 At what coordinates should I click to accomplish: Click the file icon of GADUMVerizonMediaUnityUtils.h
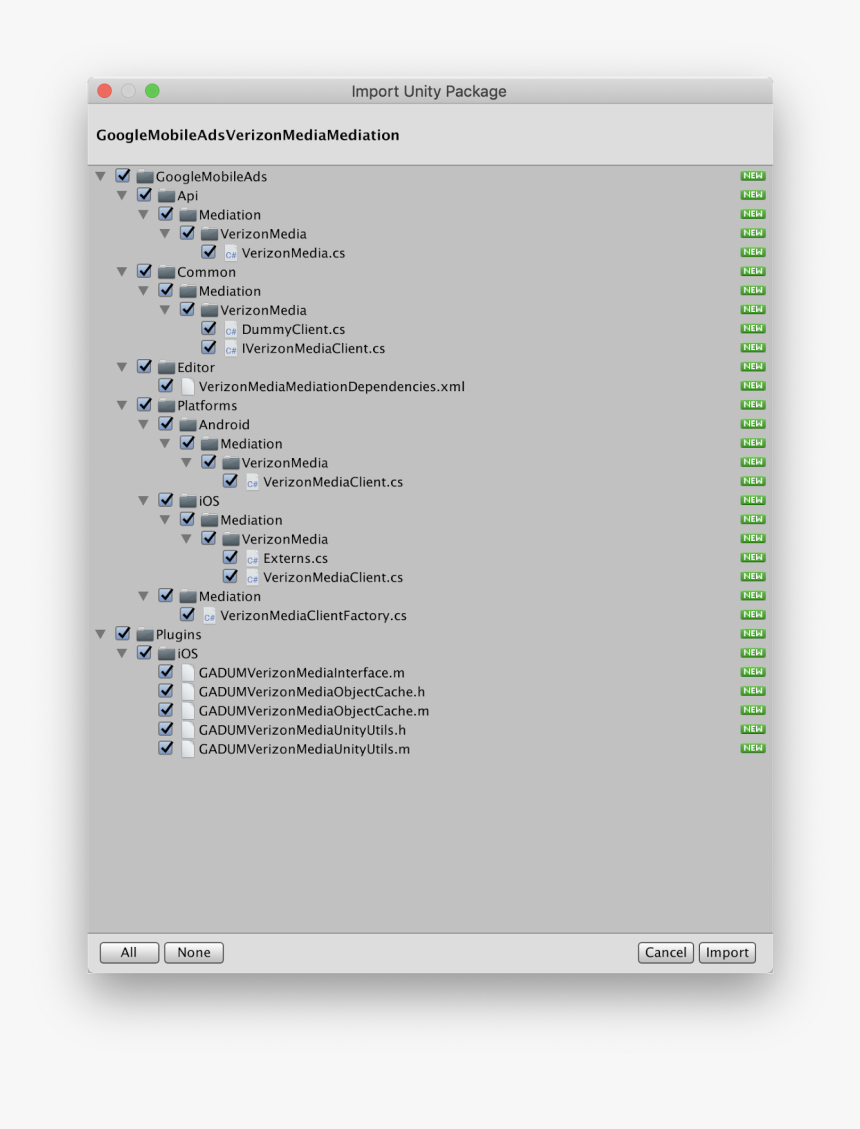click(x=187, y=730)
